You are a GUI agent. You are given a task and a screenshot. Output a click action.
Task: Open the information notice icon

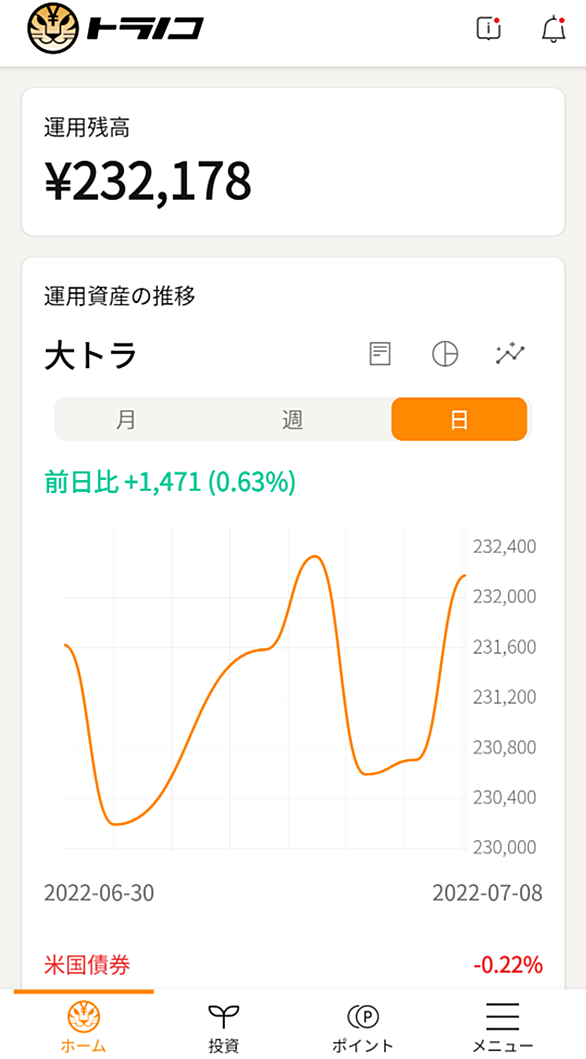click(x=488, y=28)
